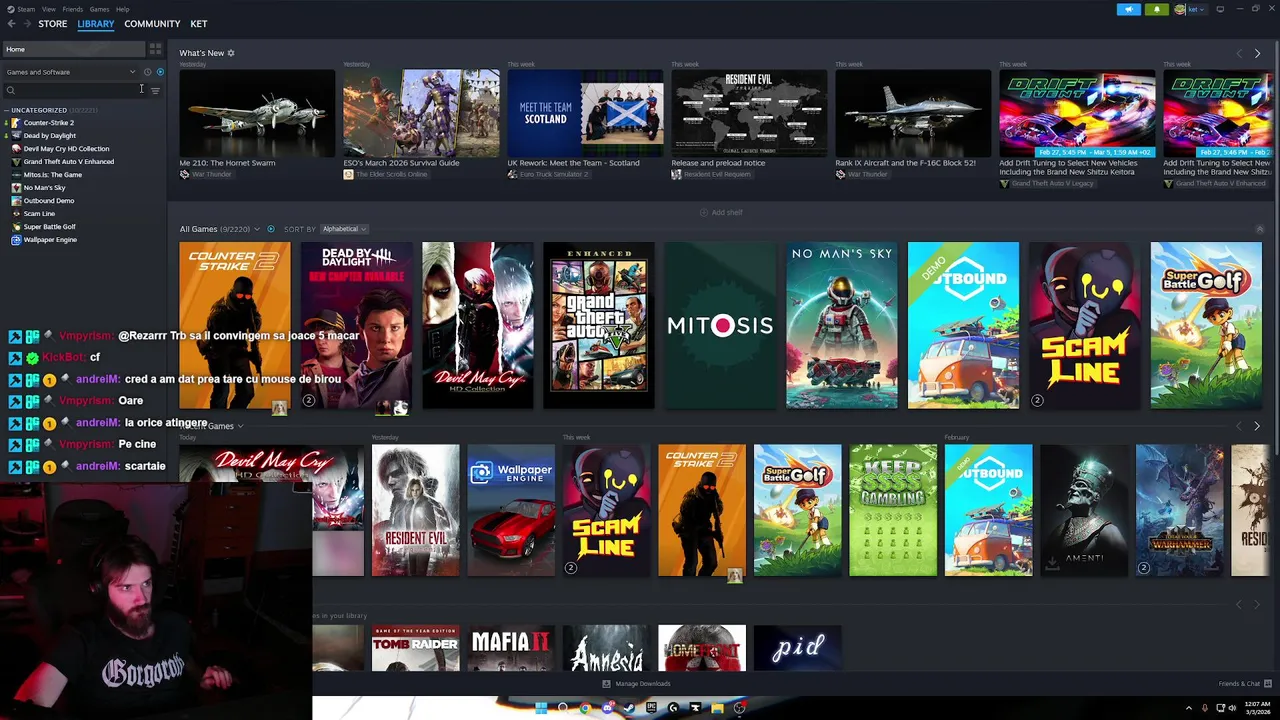1280x720 pixels.
Task: Switch to the STORE tab
Action: click(x=53, y=24)
